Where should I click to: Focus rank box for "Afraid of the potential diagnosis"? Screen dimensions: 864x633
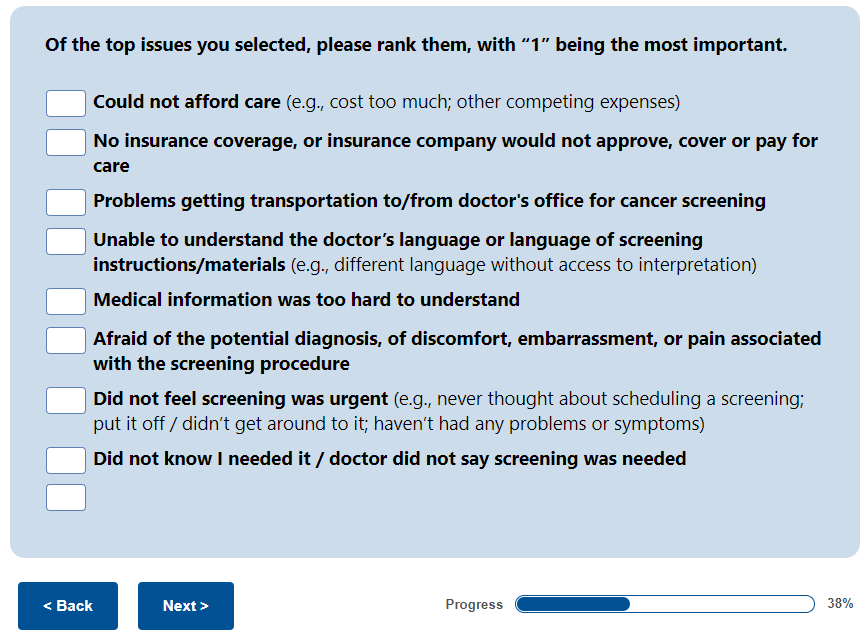pos(66,340)
